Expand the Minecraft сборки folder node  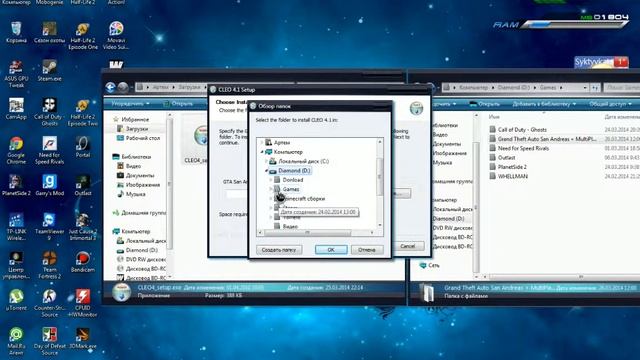coord(271,198)
